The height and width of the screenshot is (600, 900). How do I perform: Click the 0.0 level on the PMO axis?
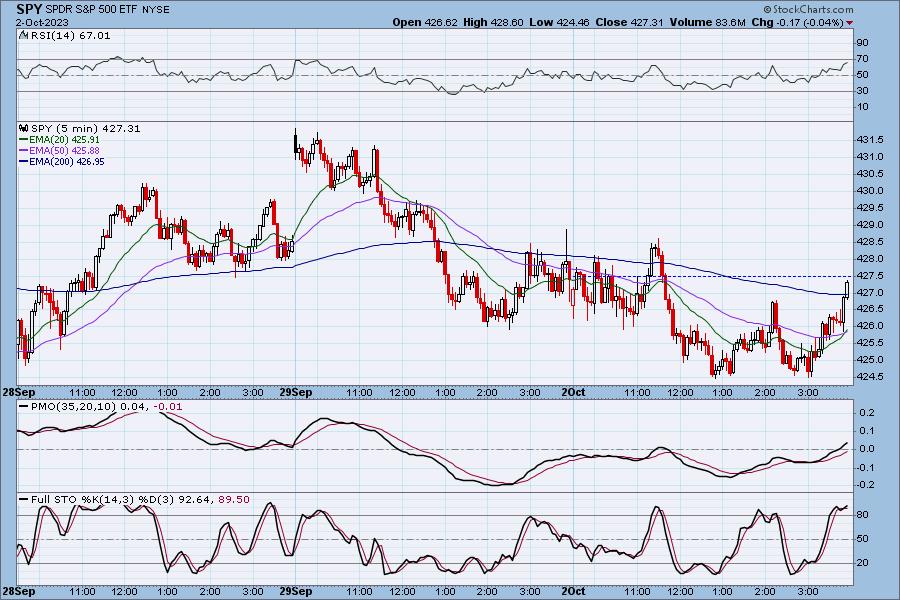(x=868, y=449)
